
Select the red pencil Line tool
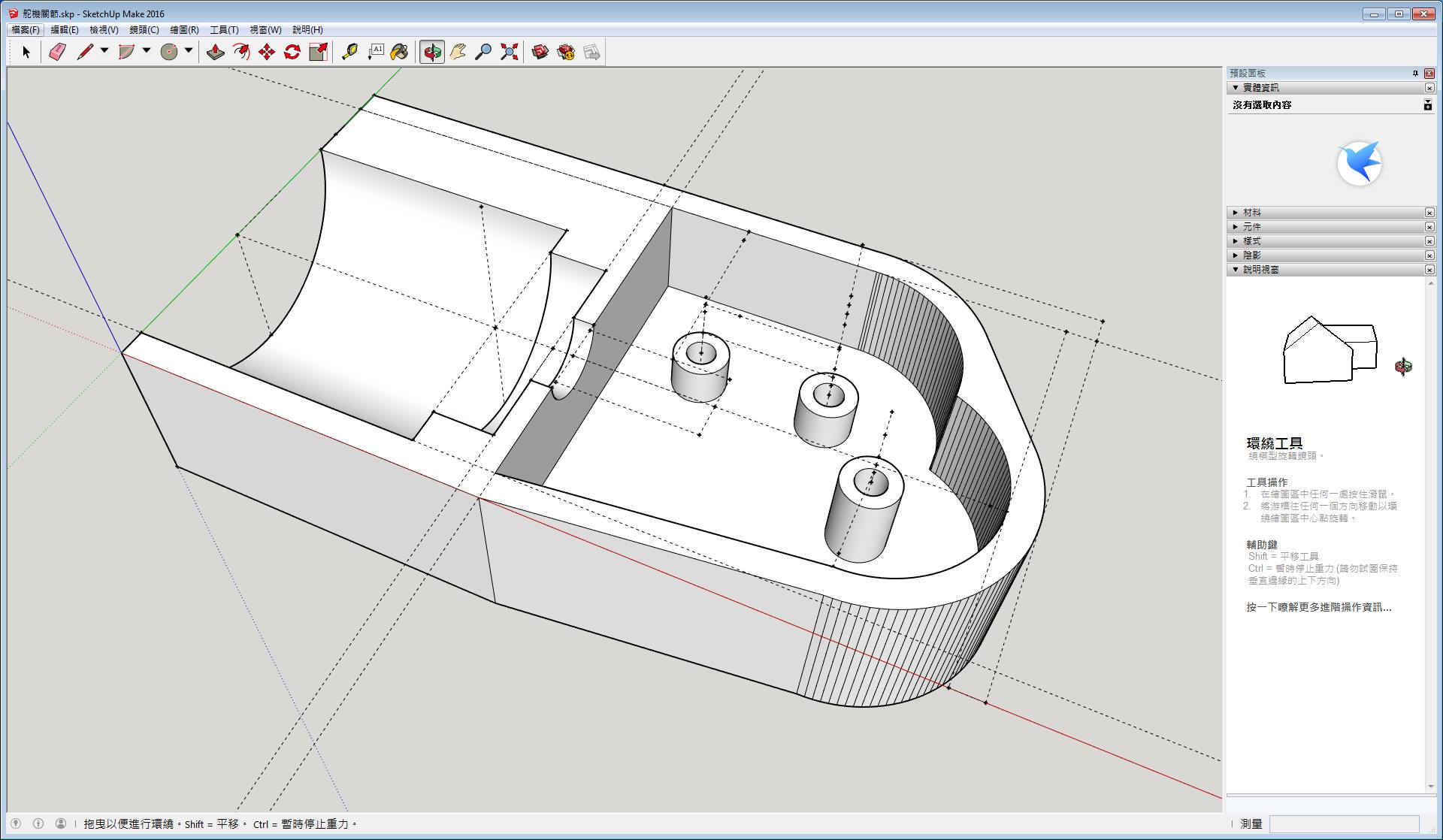[x=85, y=52]
